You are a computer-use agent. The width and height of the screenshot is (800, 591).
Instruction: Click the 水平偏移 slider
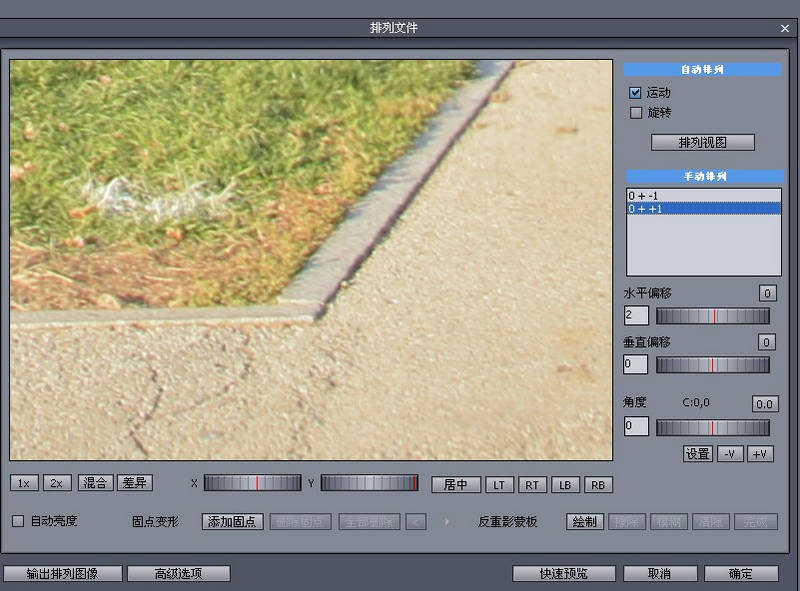712,316
